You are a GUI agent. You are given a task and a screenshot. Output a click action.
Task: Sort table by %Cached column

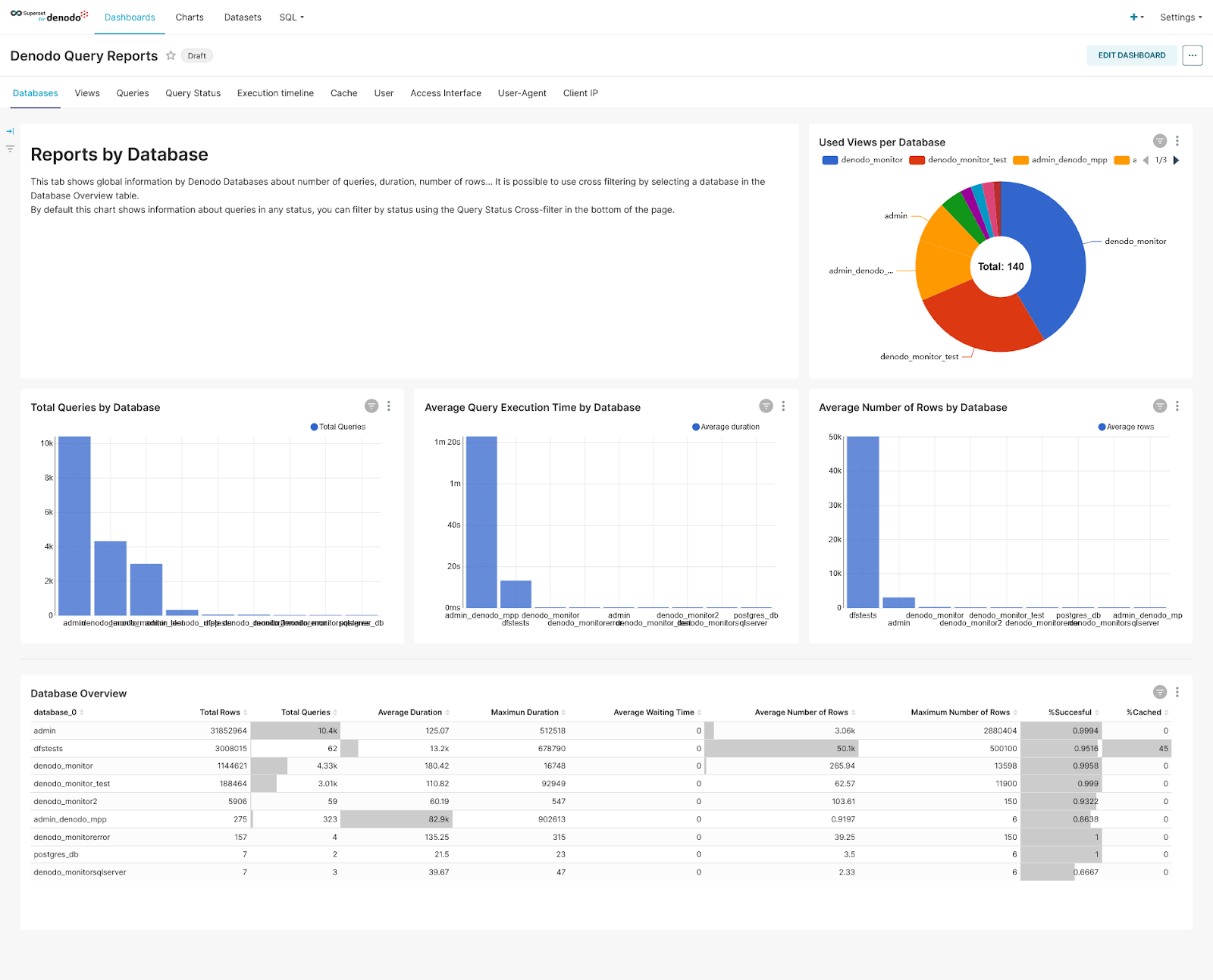point(1147,712)
